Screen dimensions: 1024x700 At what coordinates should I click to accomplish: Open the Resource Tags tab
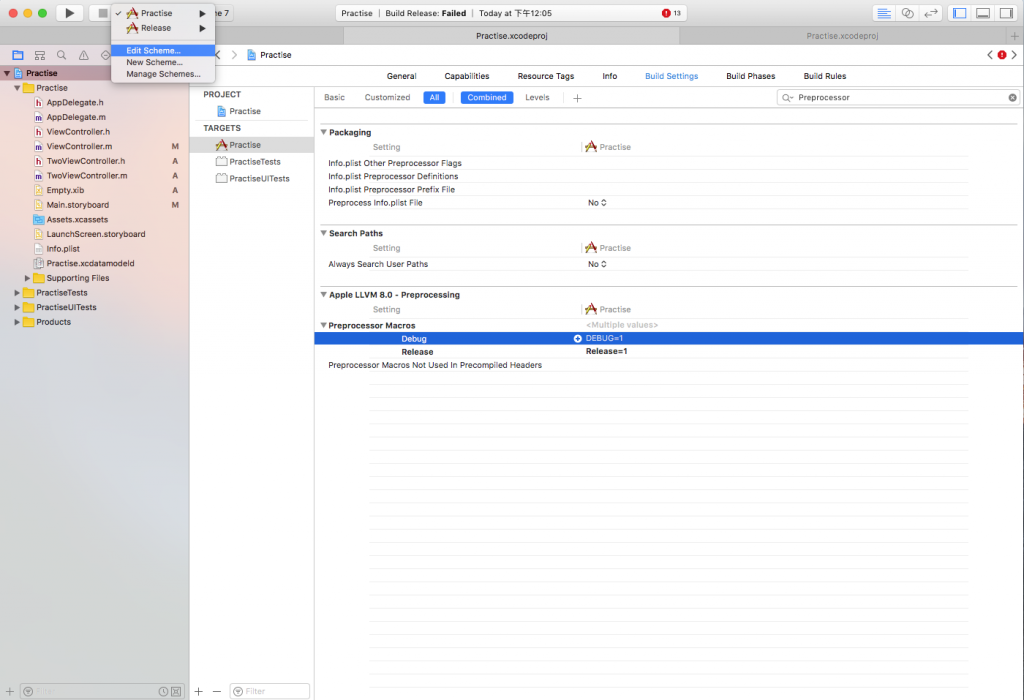click(545, 76)
